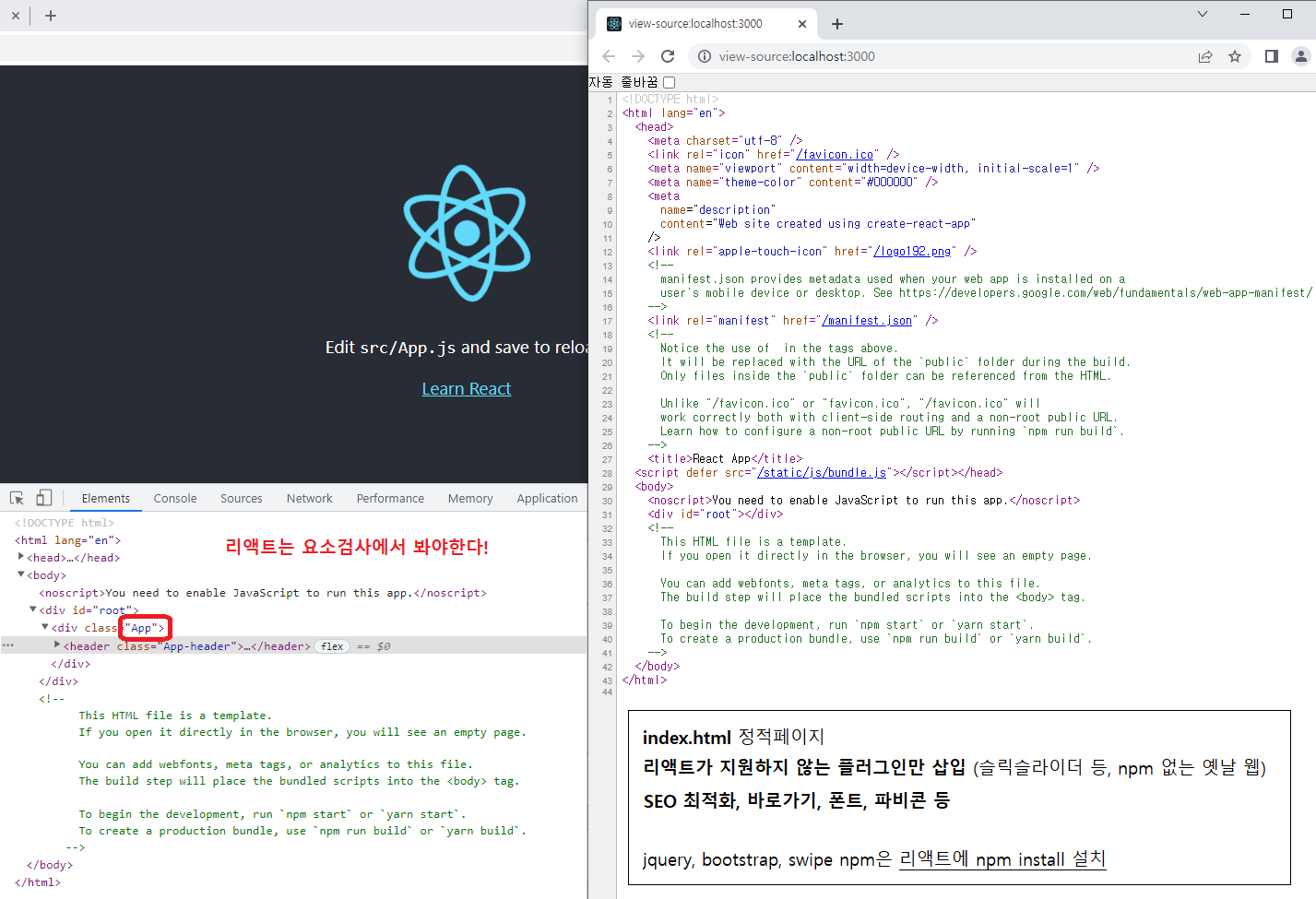The height and width of the screenshot is (899, 1316).
Task: Select the <!DOCTYPE html> row in Elements
Action: [293, 523]
